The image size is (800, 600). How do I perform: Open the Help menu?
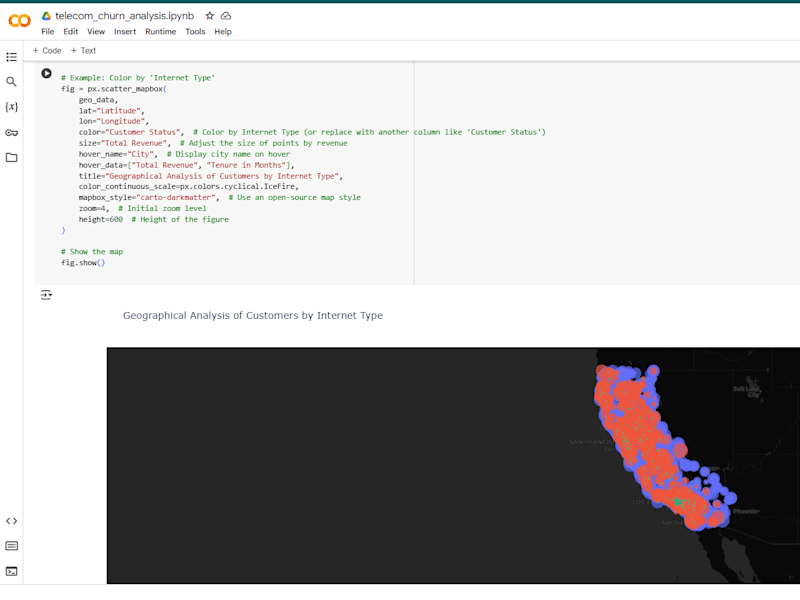tap(223, 32)
